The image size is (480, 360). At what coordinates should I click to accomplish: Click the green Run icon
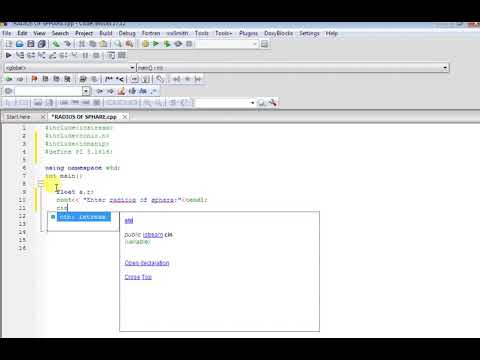[x=156, y=44]
